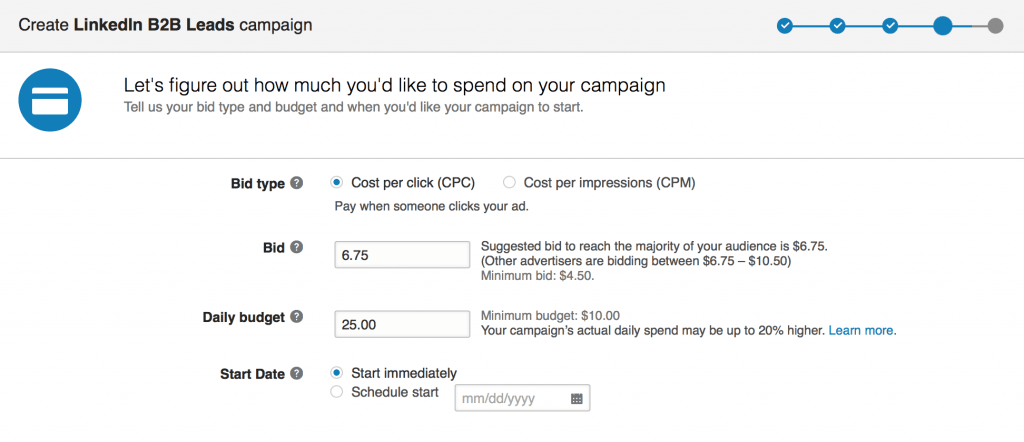
Task: Click the Daily budget field showing 25.00
Action: coord(402,324)
